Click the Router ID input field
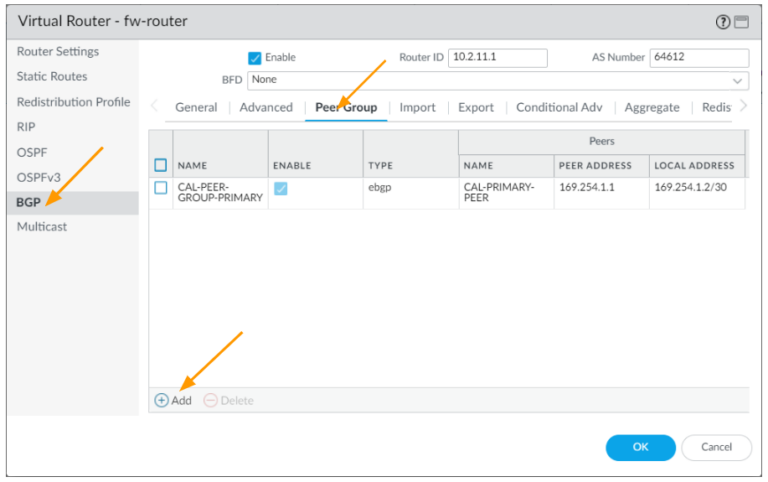 [x=498, y=58]
